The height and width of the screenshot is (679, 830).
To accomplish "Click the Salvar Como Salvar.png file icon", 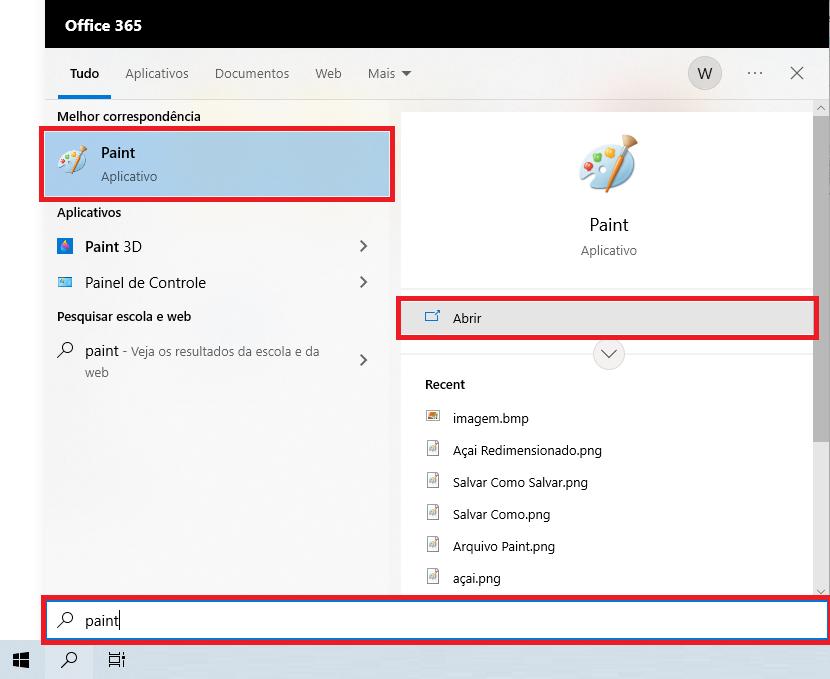I will click(433, 480).
